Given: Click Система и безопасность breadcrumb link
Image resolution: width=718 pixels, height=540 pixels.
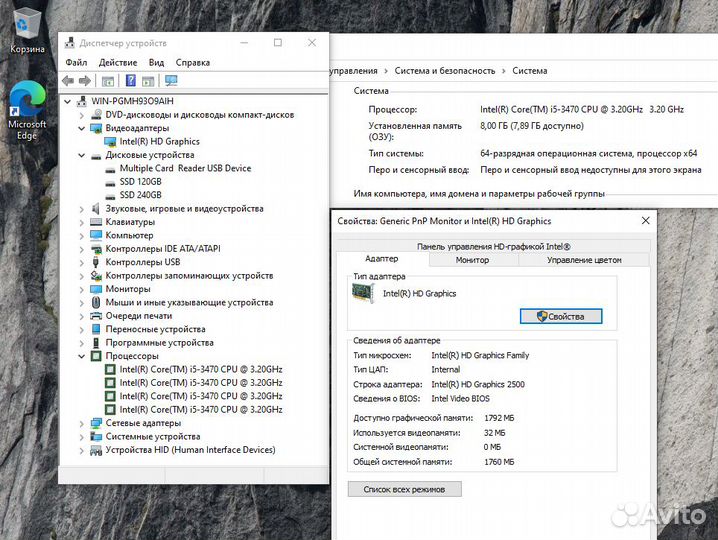Looking at the screenshot, I should (x=445, y=71).
